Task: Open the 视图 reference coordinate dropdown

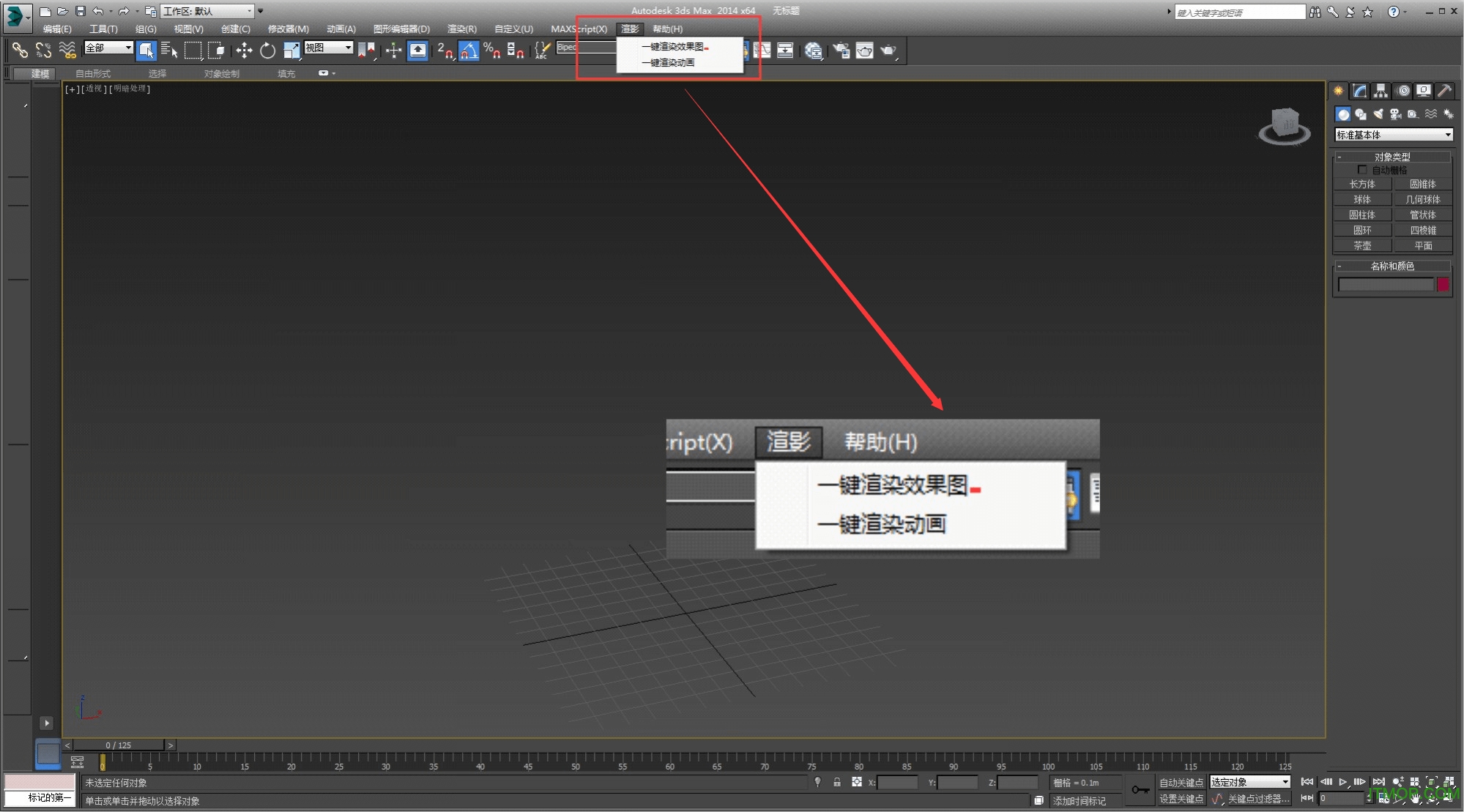Action: (x=329, y=48)
